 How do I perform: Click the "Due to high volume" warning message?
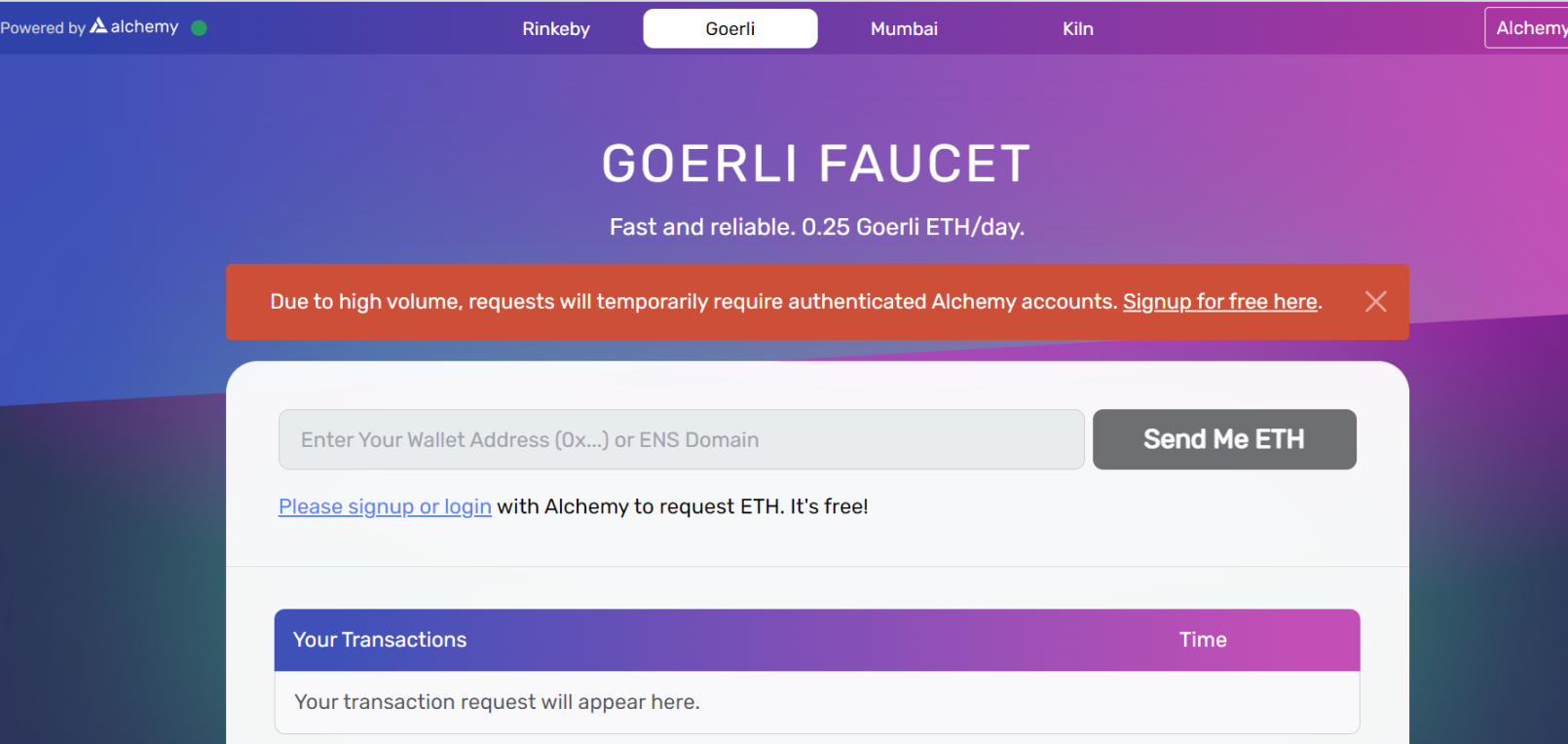pyautogui.click(x=692, y=302)
